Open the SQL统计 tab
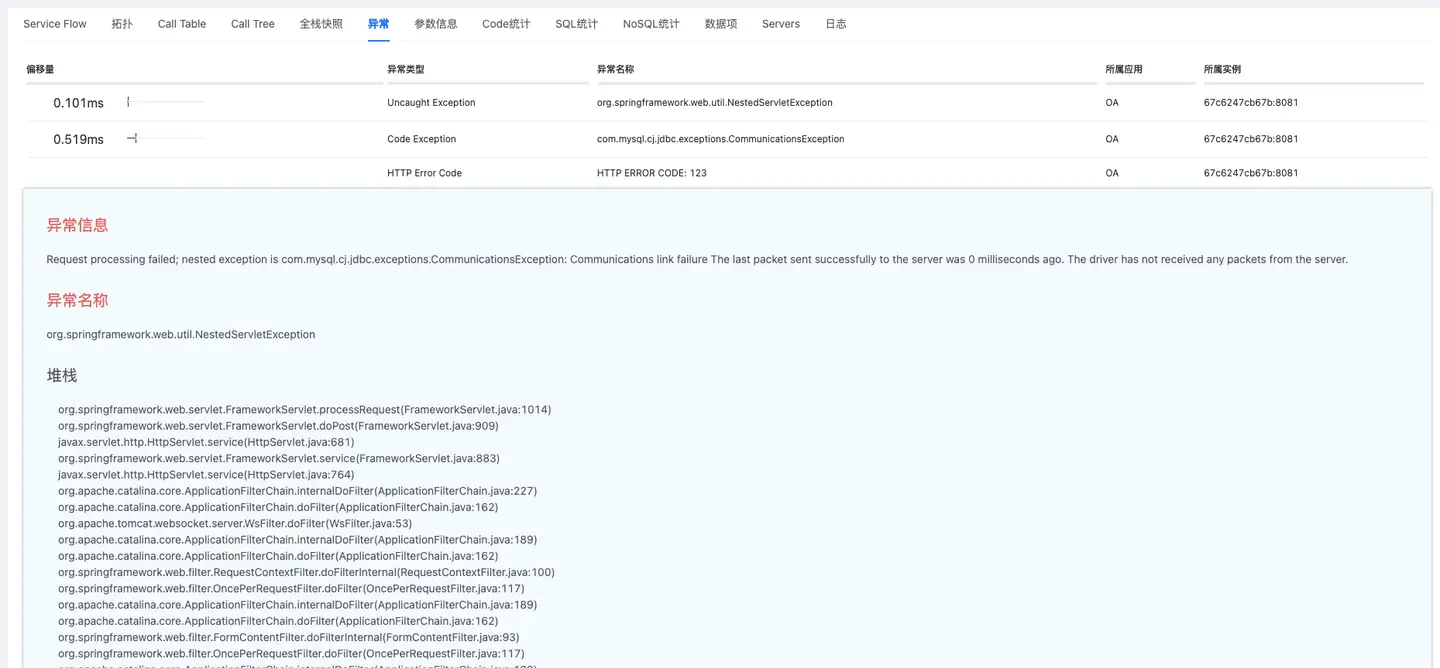Viewport: 1440px width, 668px height. (576, 24)
